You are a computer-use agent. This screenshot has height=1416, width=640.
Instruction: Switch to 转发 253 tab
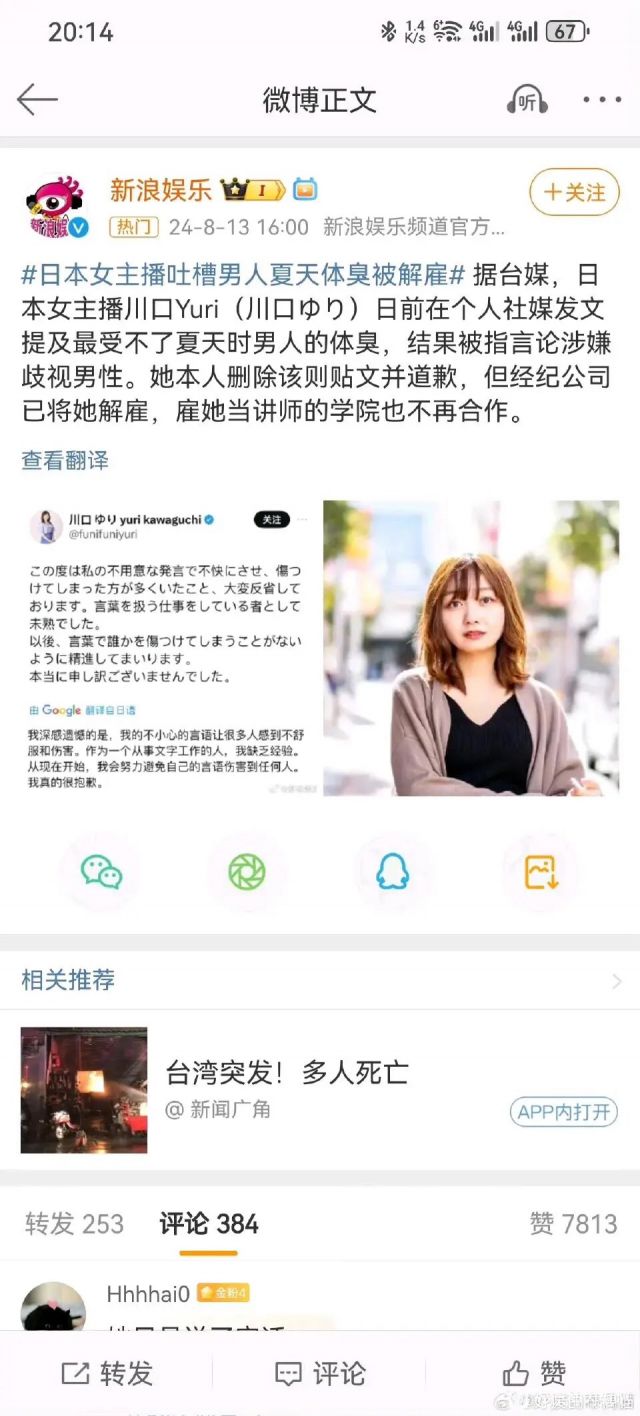click(x=74, y=1224)
